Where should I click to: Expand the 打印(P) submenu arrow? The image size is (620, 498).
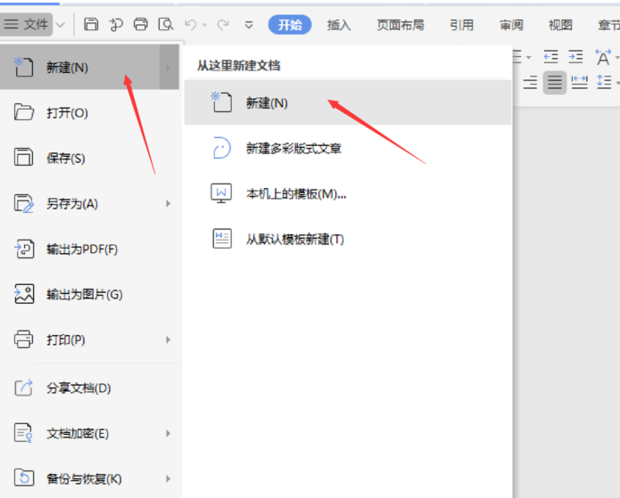168,340
